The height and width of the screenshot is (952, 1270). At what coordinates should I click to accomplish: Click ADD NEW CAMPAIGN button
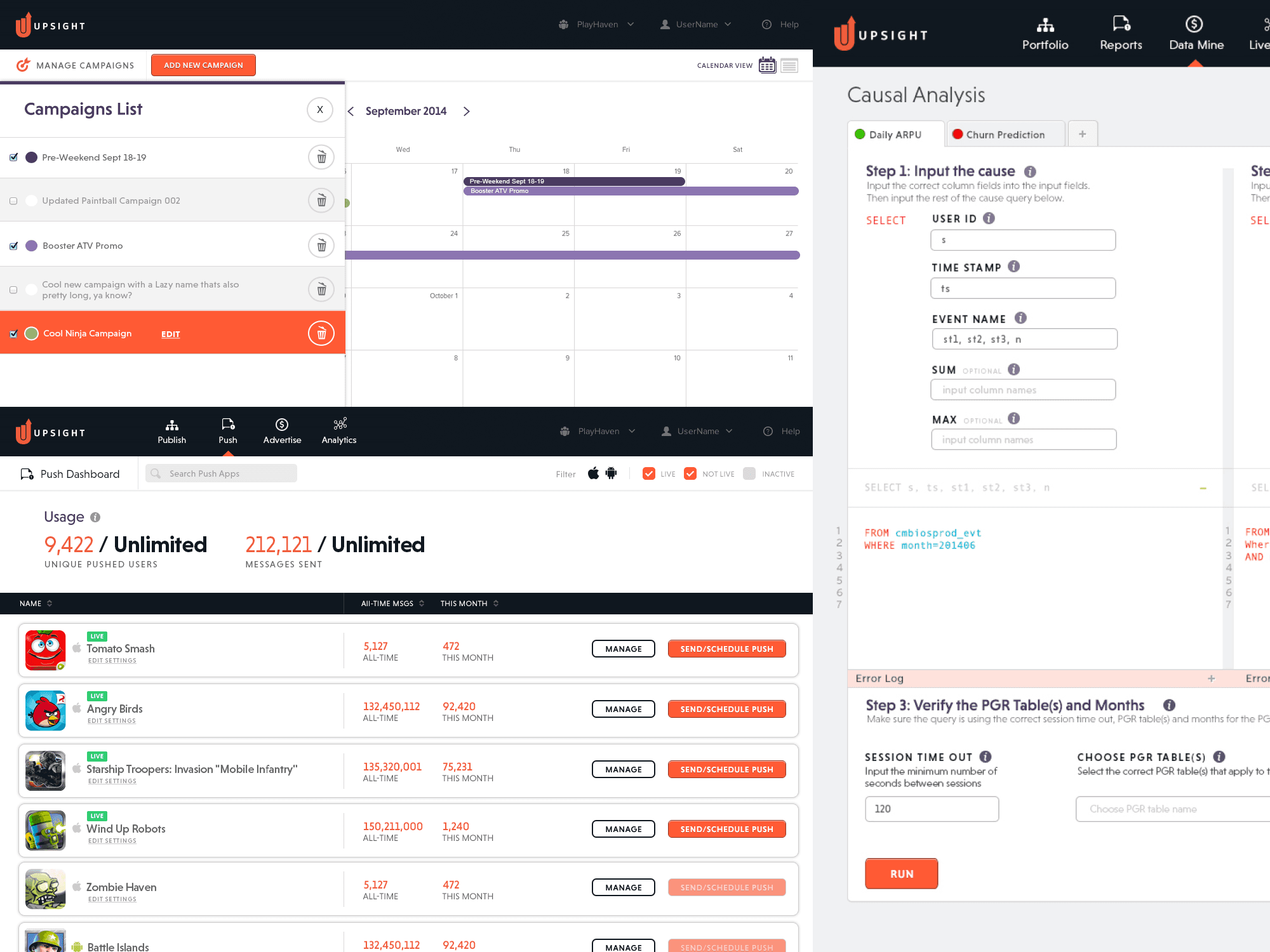point(203,65)
